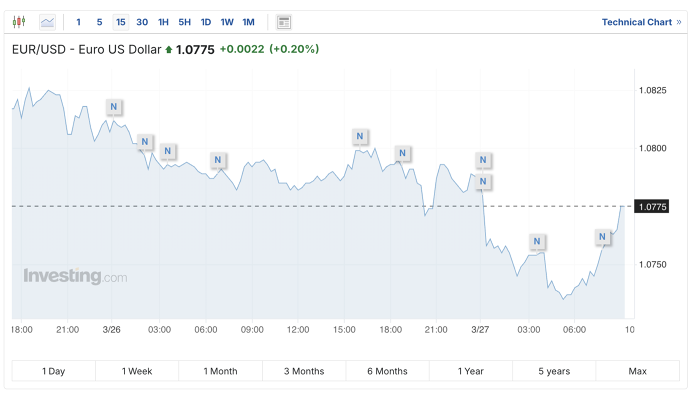The width and height of the screenshot is (700, 401).
Task: Open the Technical Chart link
Action: coord(642,22)
